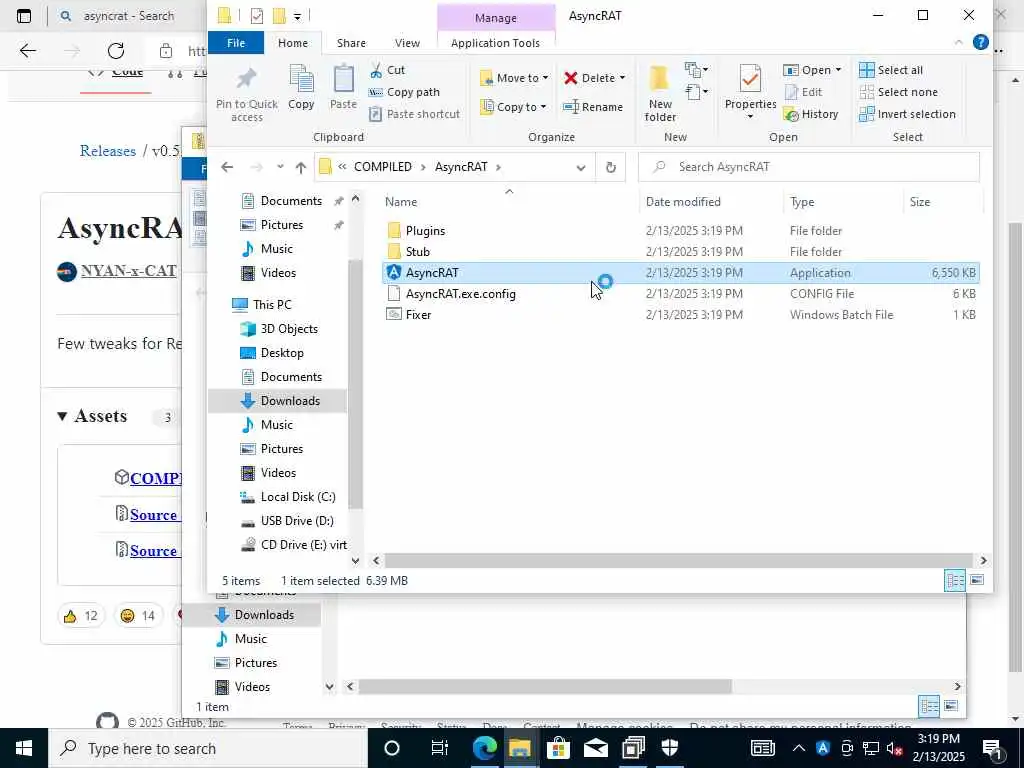Open Microsoft Store from the taskbar
The width and height of the screenshot is (1024, 768).
(x=558, y=748)
